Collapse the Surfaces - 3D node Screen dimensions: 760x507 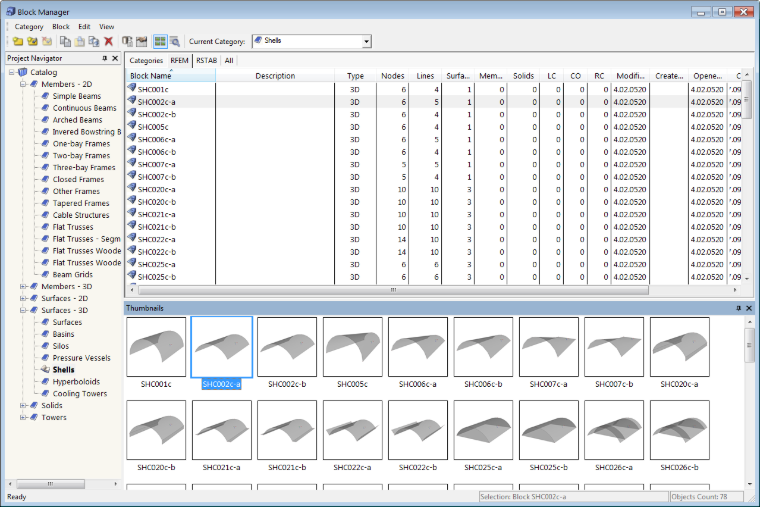[x=23, y=310]
